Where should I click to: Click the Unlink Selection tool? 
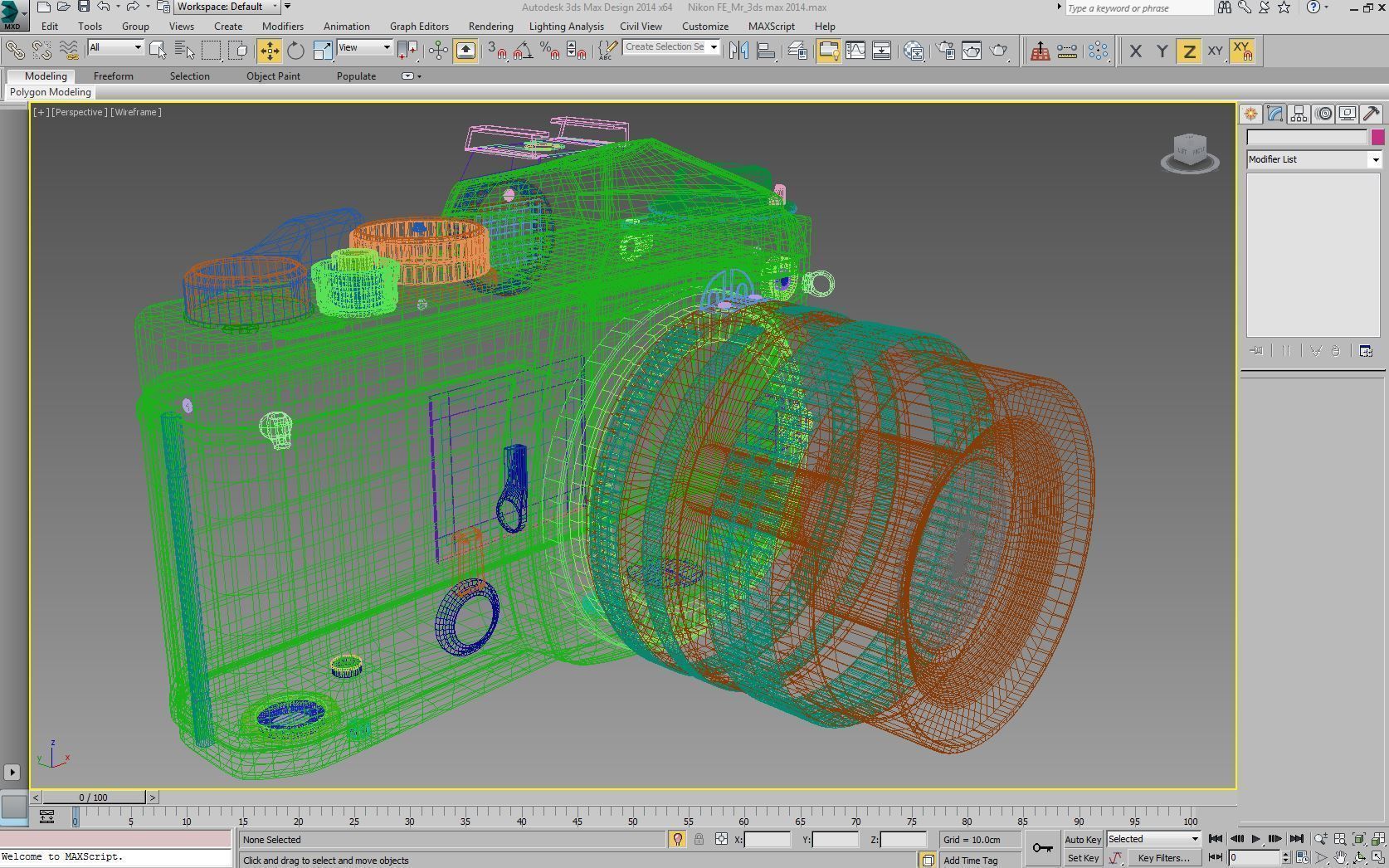tap(41, 51)
